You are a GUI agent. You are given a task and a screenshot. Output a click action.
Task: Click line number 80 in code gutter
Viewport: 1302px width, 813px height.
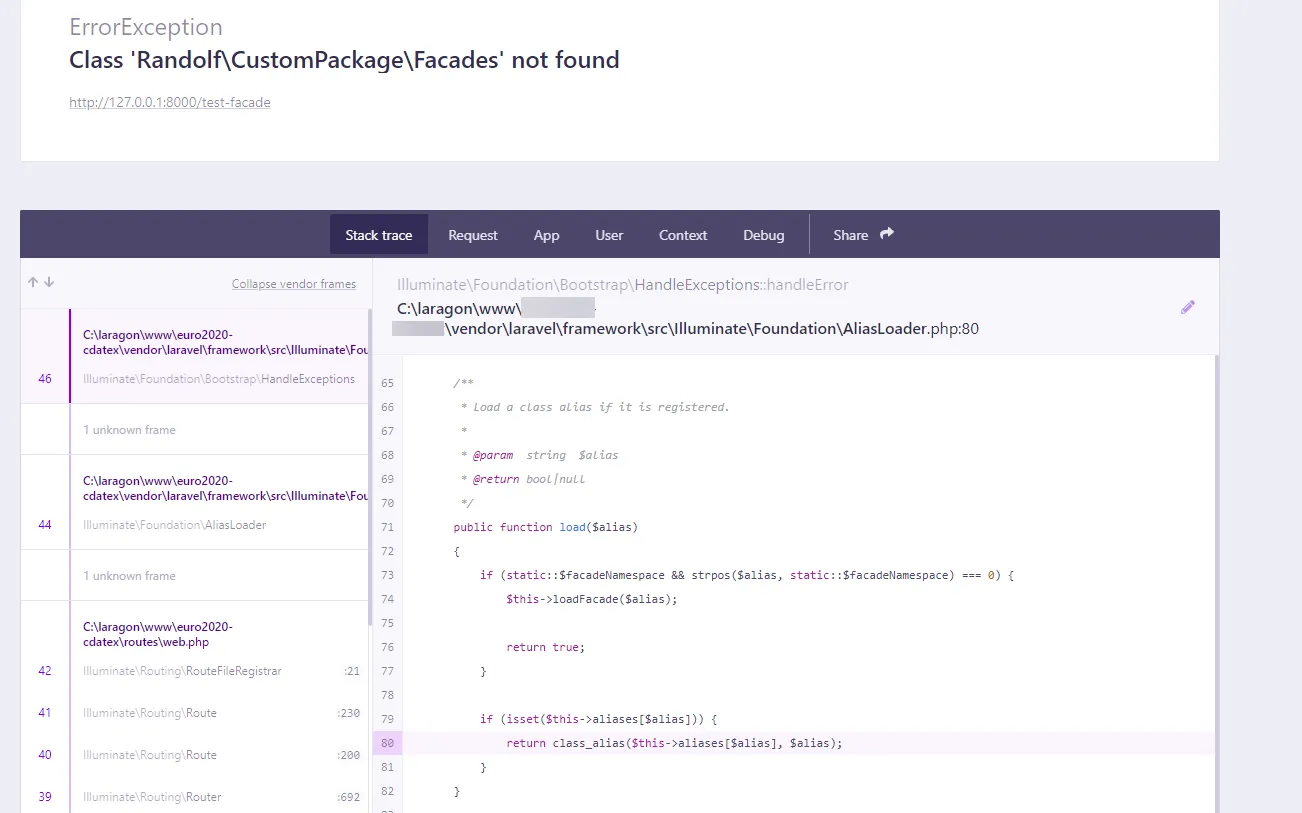coord(388,743)
